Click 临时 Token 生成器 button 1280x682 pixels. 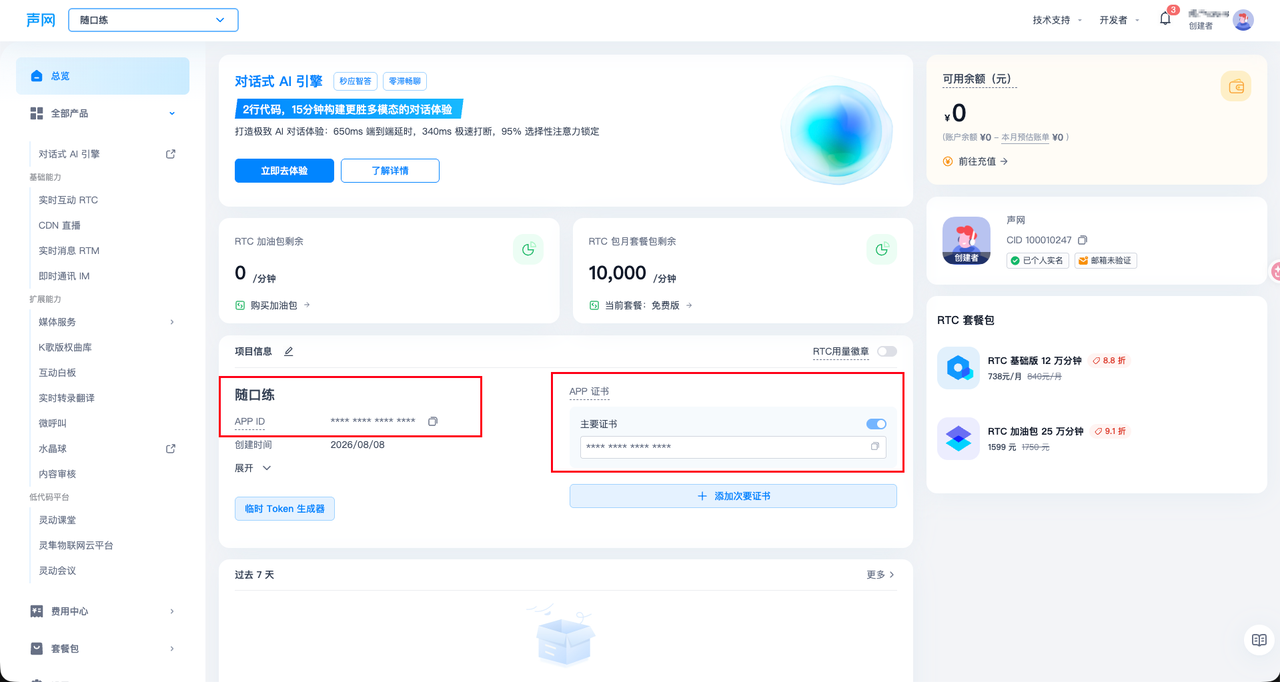(x=285, y=509)
